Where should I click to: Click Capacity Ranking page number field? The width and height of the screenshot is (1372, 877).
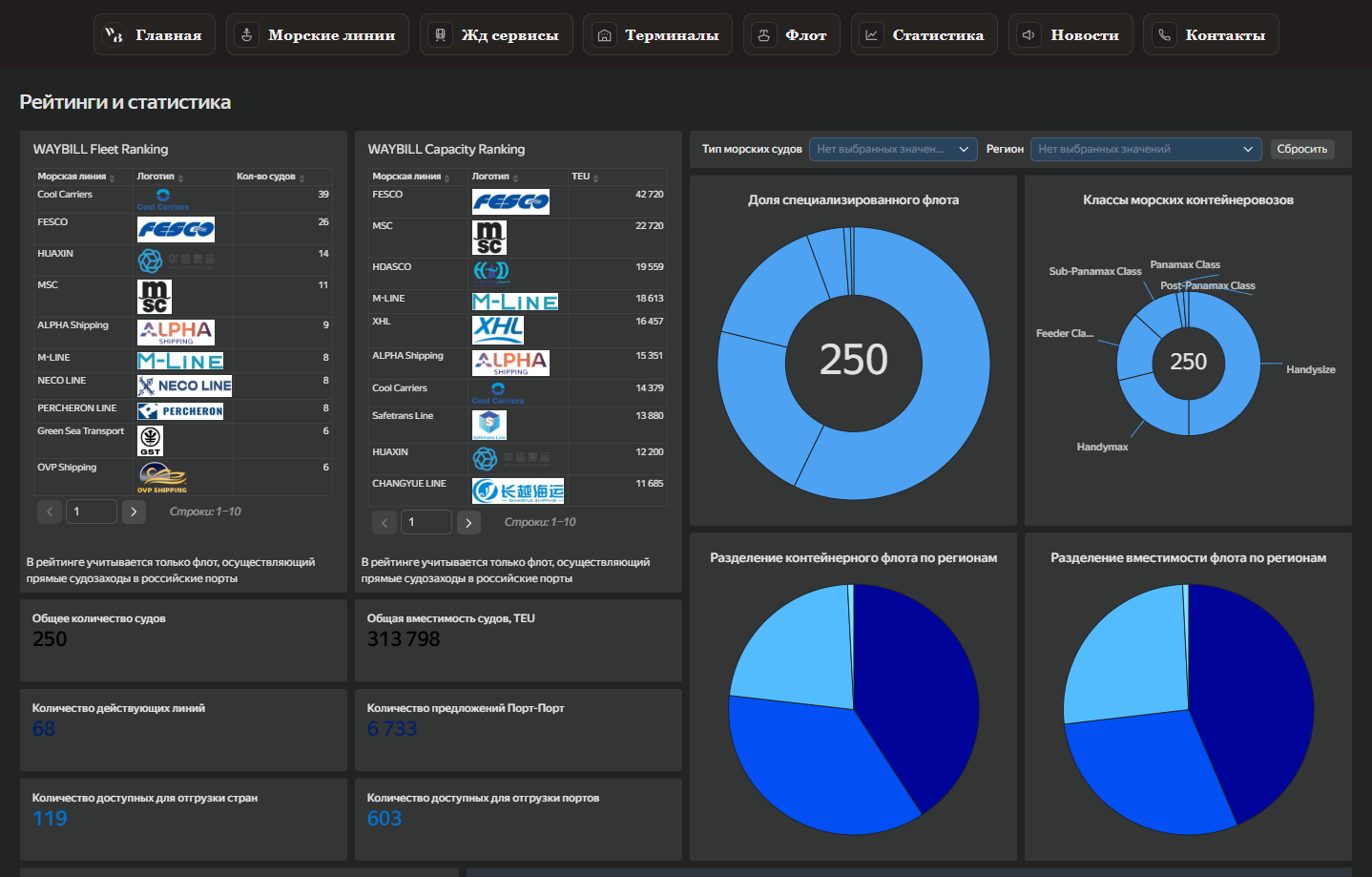click(x=426, y=522)
